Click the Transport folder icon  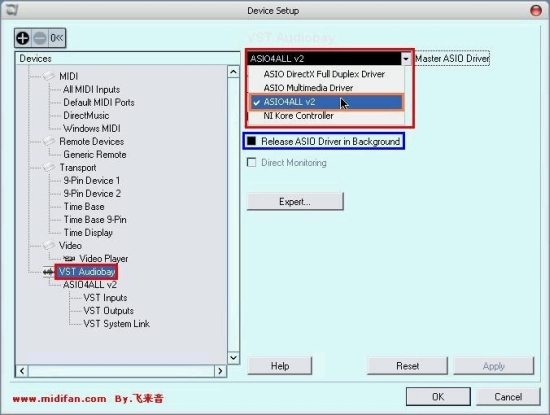tap(49, 167)
